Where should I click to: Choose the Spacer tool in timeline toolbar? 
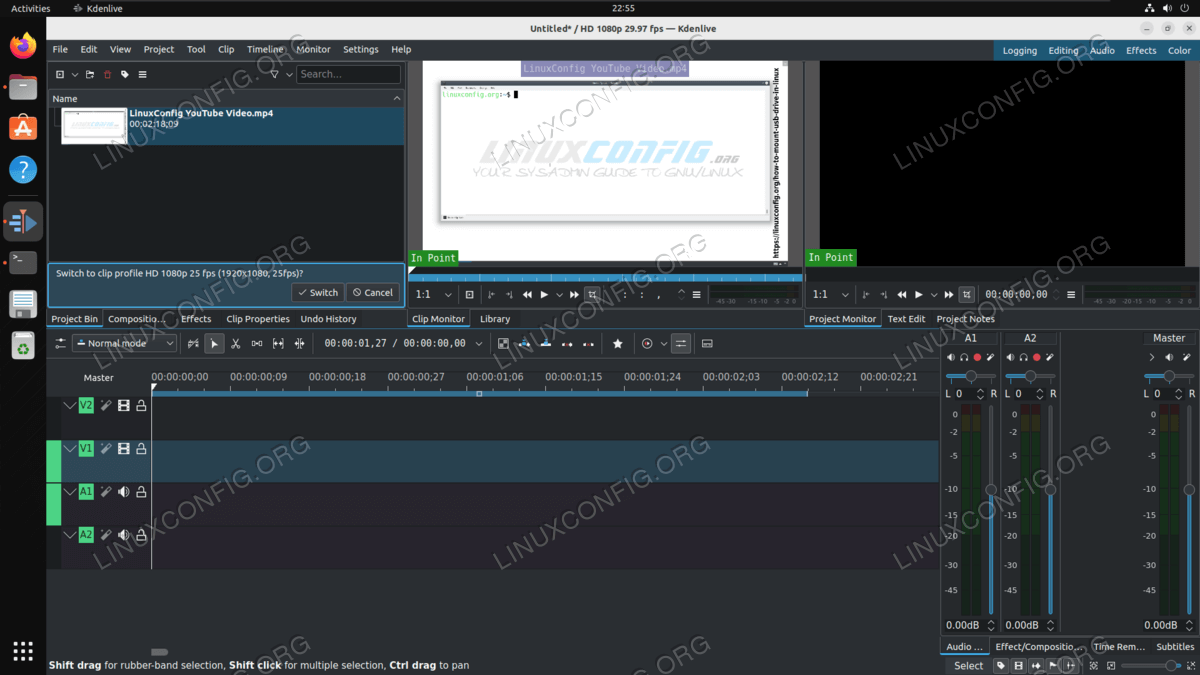pyautogui.click(x=257, y=344)
